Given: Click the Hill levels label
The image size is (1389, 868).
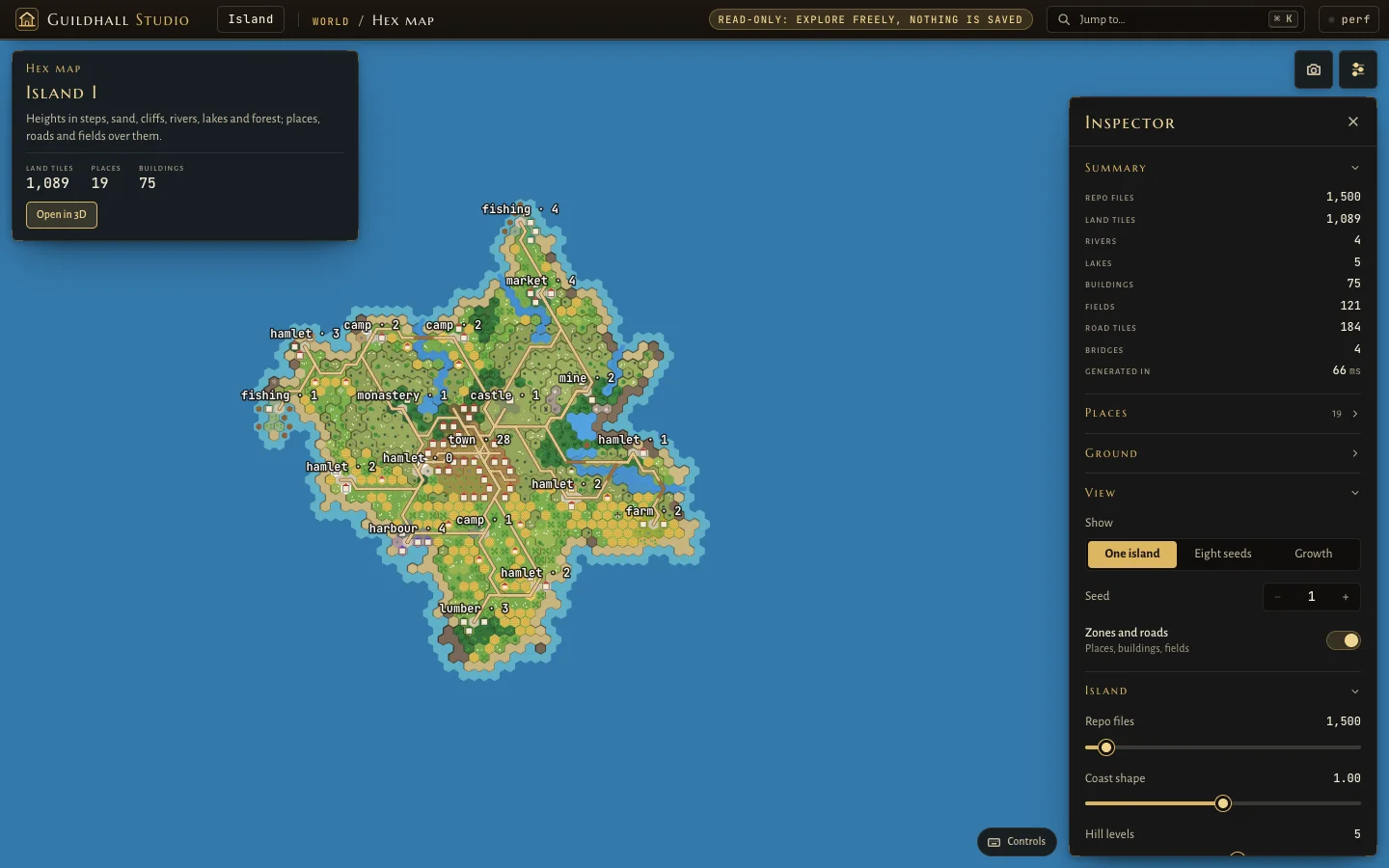Looking at the screenshot, I should (1109, 834).
